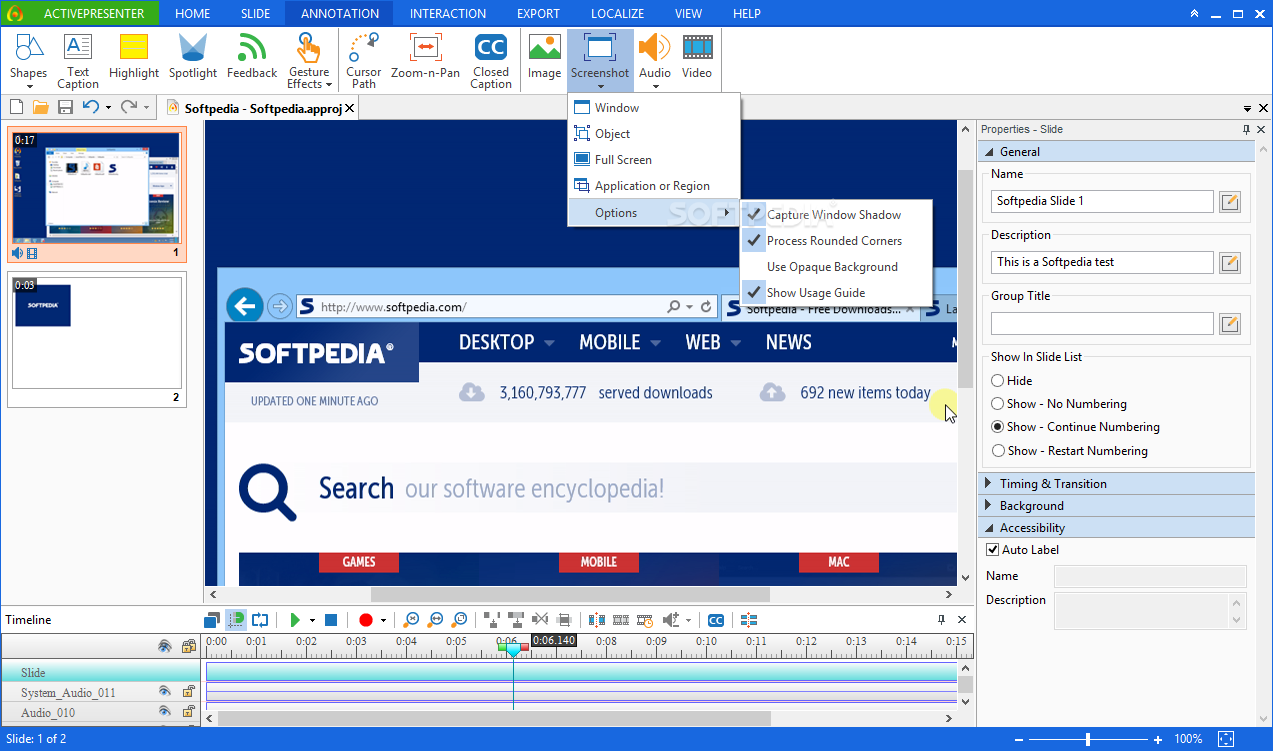
Task: Select Show - Restart Numbering option
Action: click(1069, 451)
